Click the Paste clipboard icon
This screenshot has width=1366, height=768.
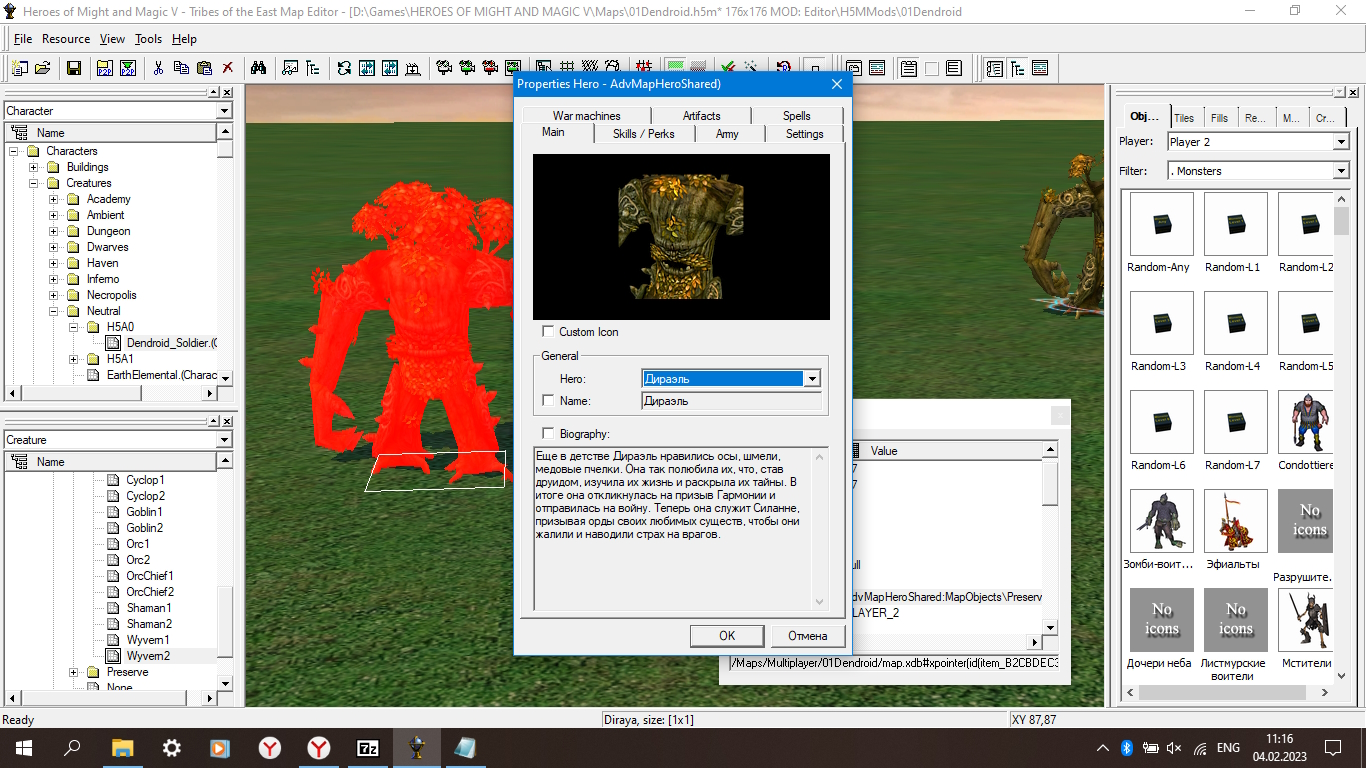(x=204, y=68)
